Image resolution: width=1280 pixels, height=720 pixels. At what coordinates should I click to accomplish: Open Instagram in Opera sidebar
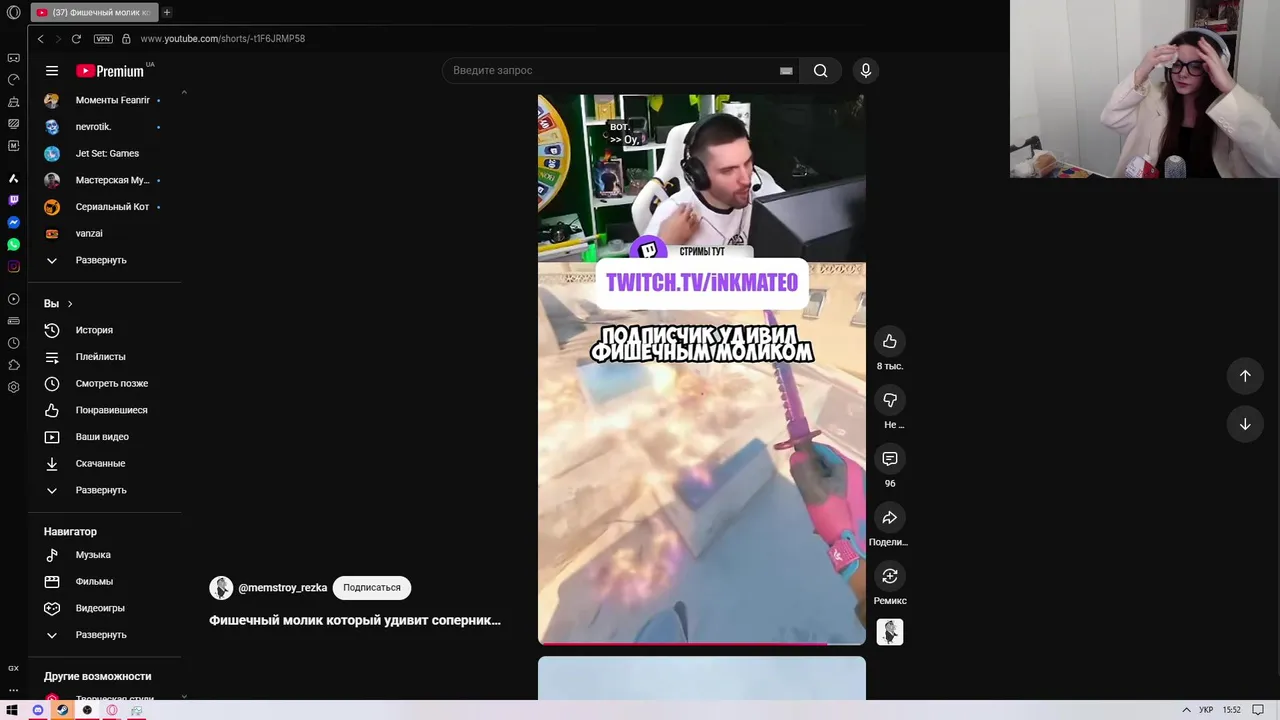click(13, 266)
